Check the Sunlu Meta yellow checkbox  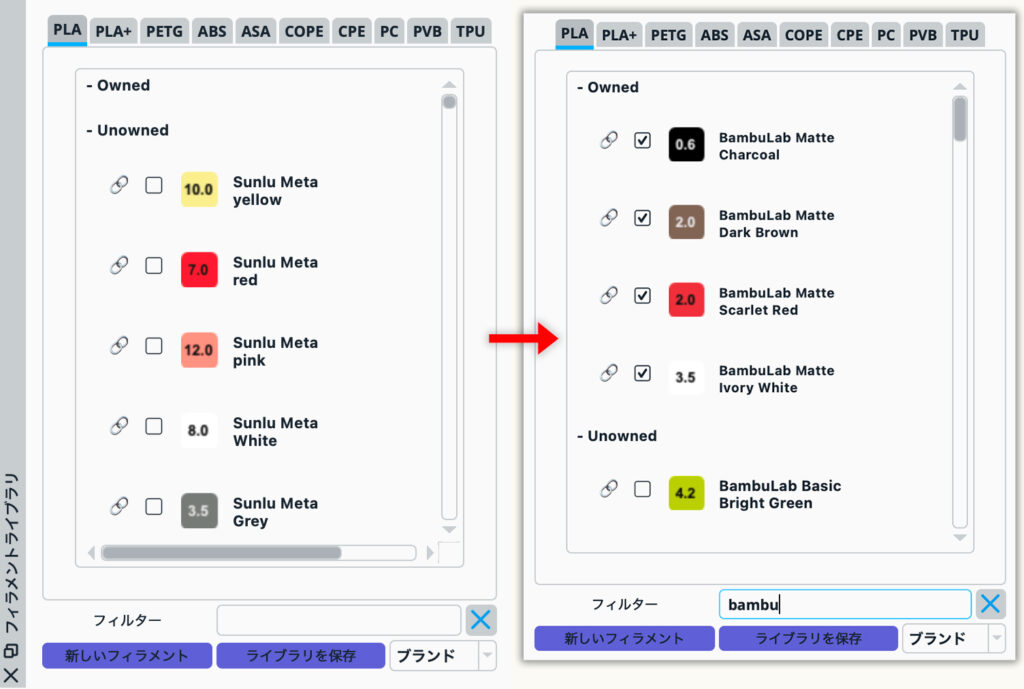coord(154,185)
